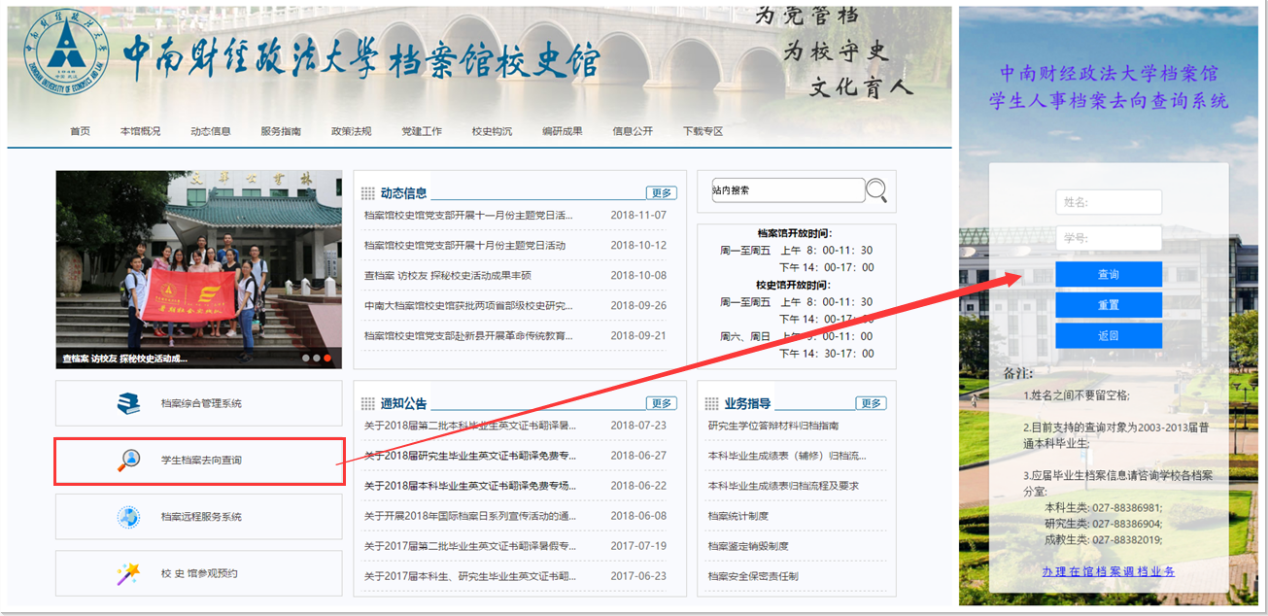
Task: Click the magnifier search icon beside 站内搜索
Action: [x=876, y=190]
